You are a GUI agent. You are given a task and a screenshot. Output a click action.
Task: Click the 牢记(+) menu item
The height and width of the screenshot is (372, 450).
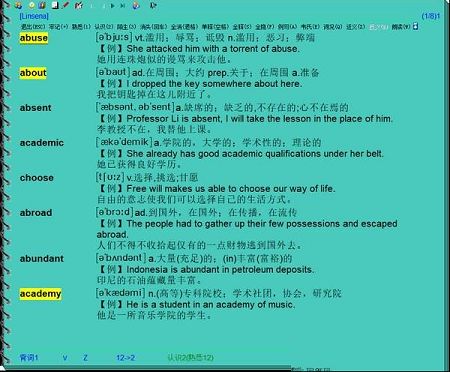click(x=58, y=27)
